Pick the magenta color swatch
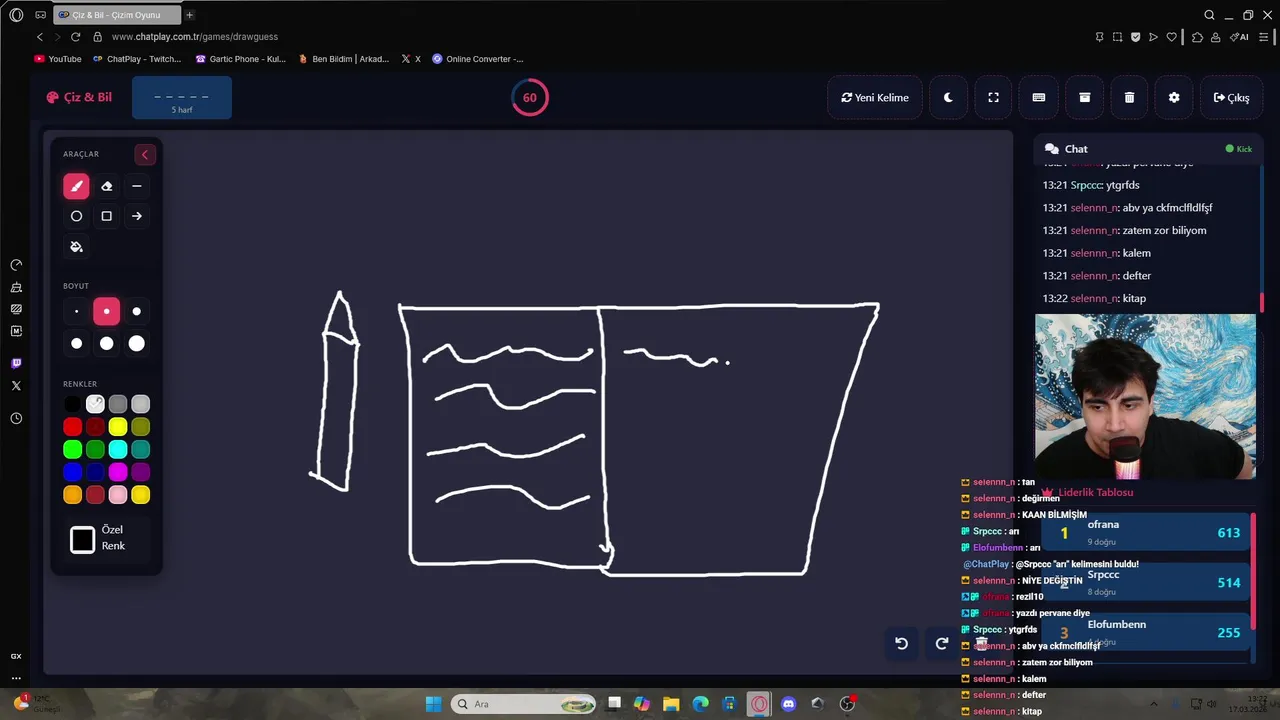1280x720 pixels. 118,472
